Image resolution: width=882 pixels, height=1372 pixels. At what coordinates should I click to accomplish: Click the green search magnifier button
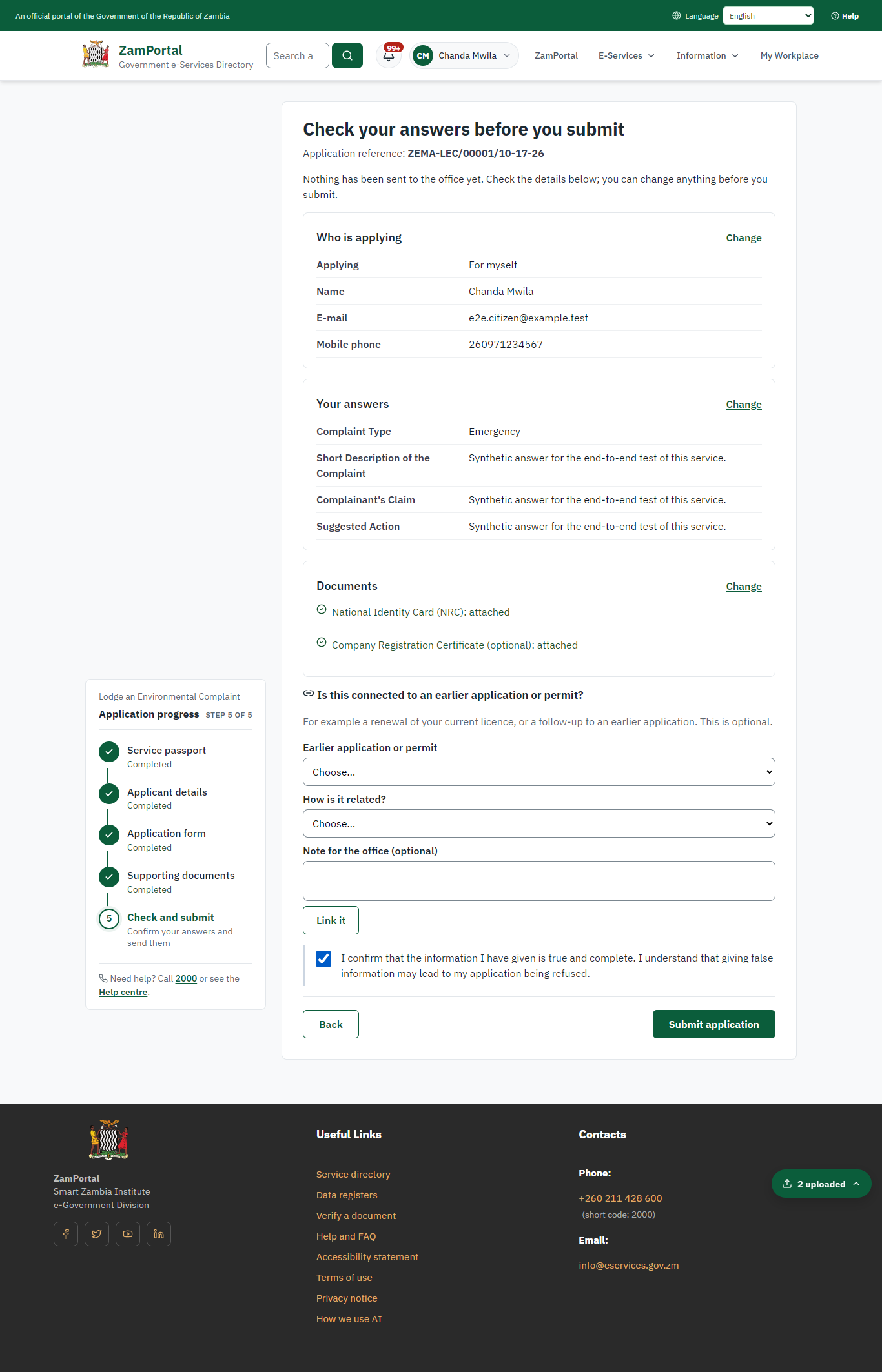pos(347,55)
